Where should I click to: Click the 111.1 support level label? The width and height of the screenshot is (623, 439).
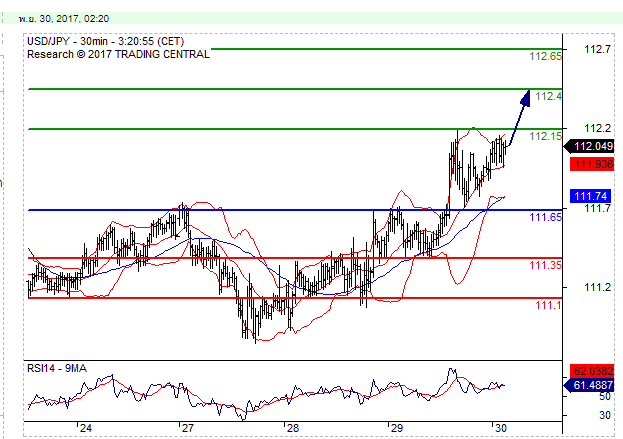(548, 305)
